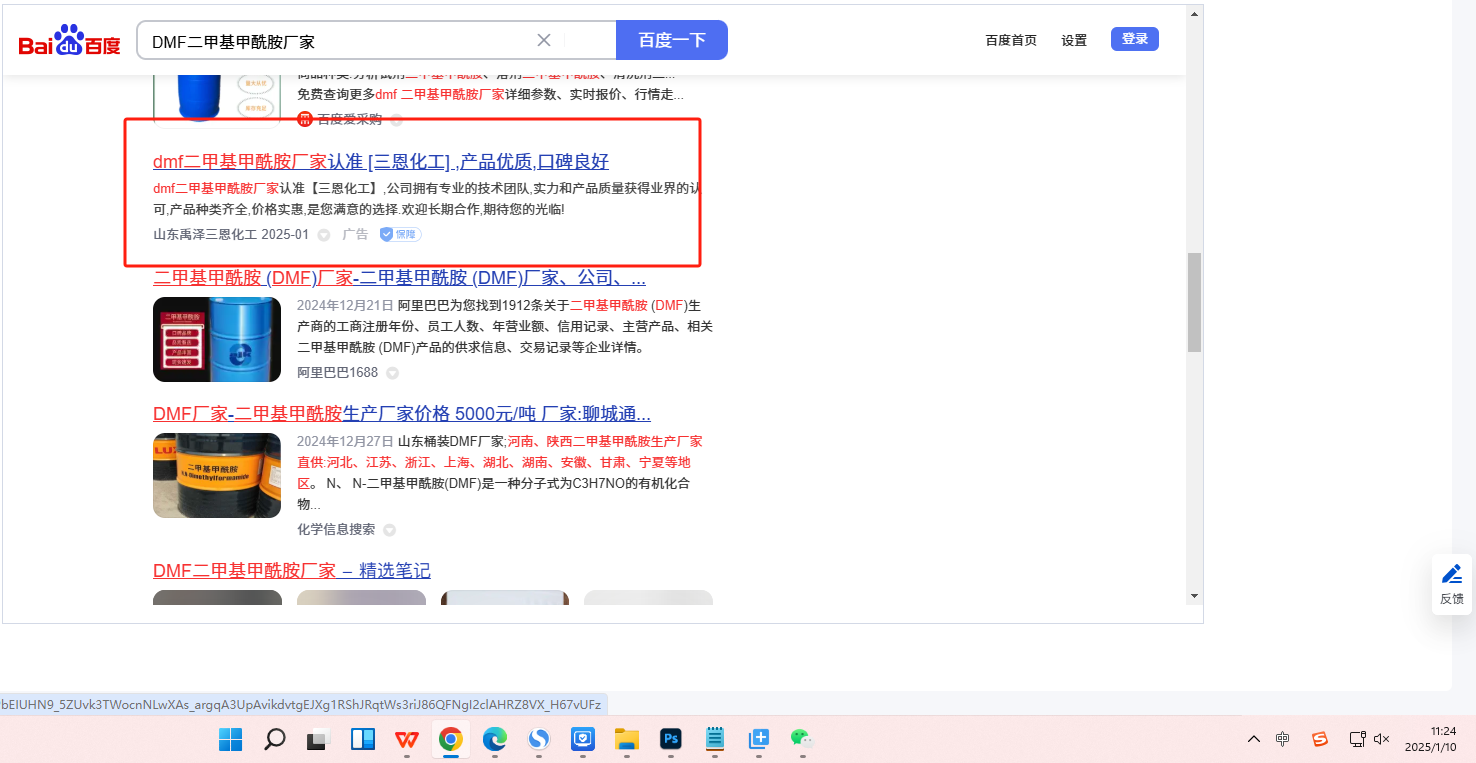1476x763 pixels.
Task: Click the blue 登录 login button
Action: (1134, 39)
